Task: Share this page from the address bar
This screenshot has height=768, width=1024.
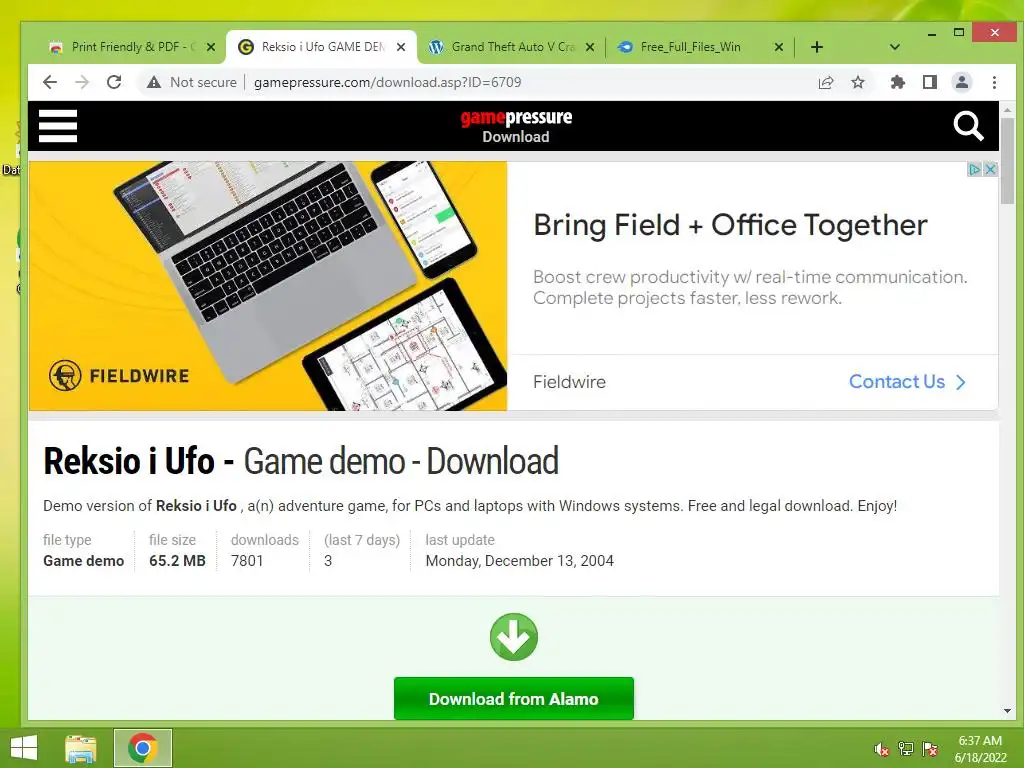Action: pos(826,82)
